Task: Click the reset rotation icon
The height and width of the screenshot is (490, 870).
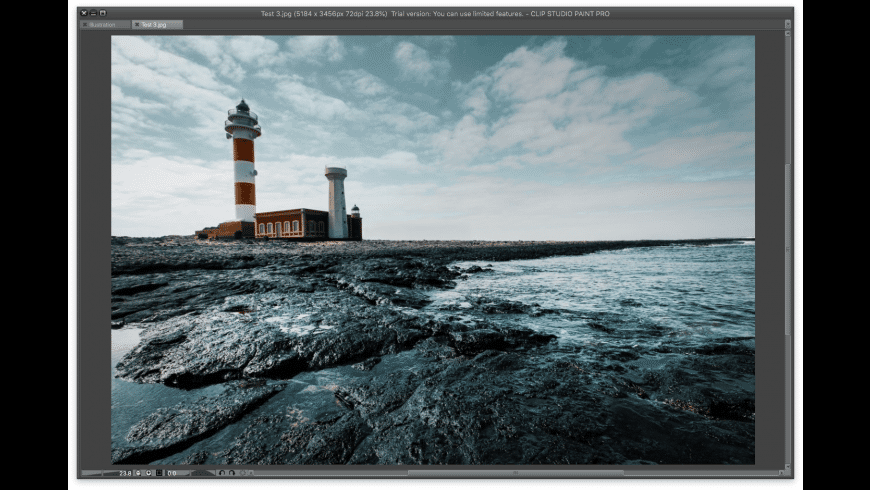Action: pyautogui.click(x=243, y=473)
